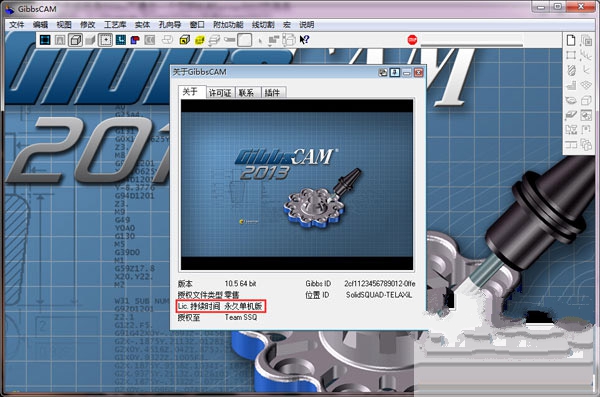Select the milling tool icon in palette
Viewport: 600px width, 397px height.
click(571, 70)
